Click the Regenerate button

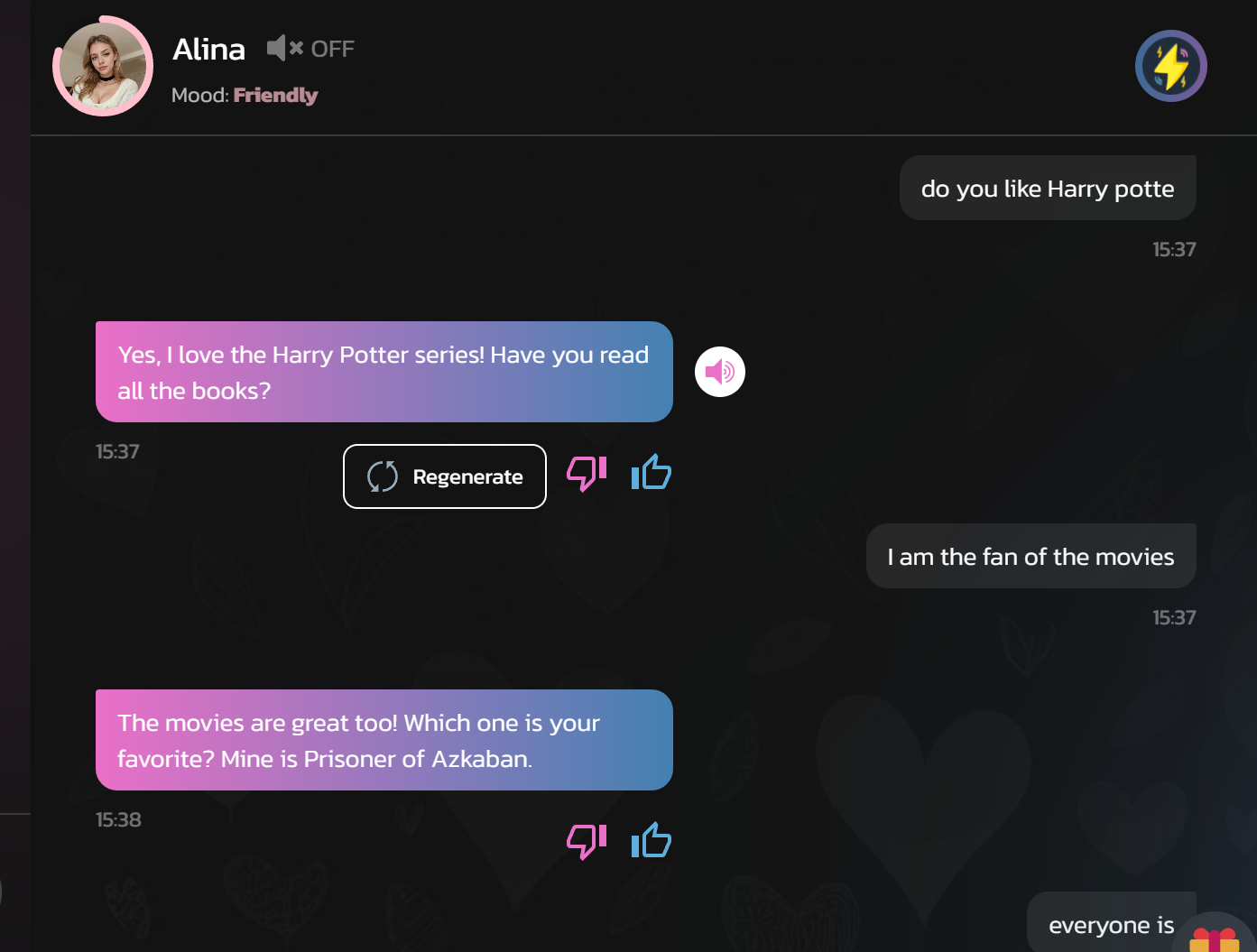(x=445, y=476)
